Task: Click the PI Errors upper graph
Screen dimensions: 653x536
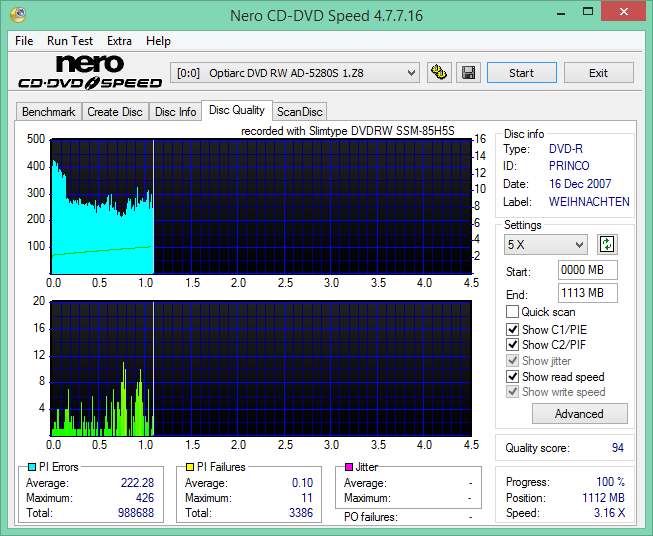Action: point(261,207)
